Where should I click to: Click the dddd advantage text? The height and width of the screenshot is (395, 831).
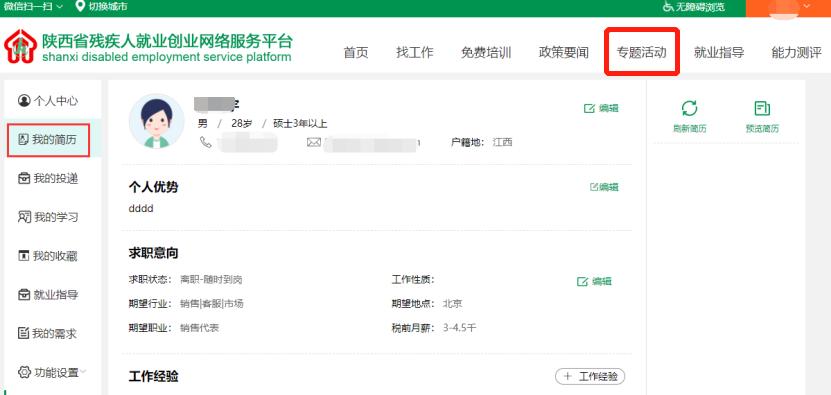point(141,208)
